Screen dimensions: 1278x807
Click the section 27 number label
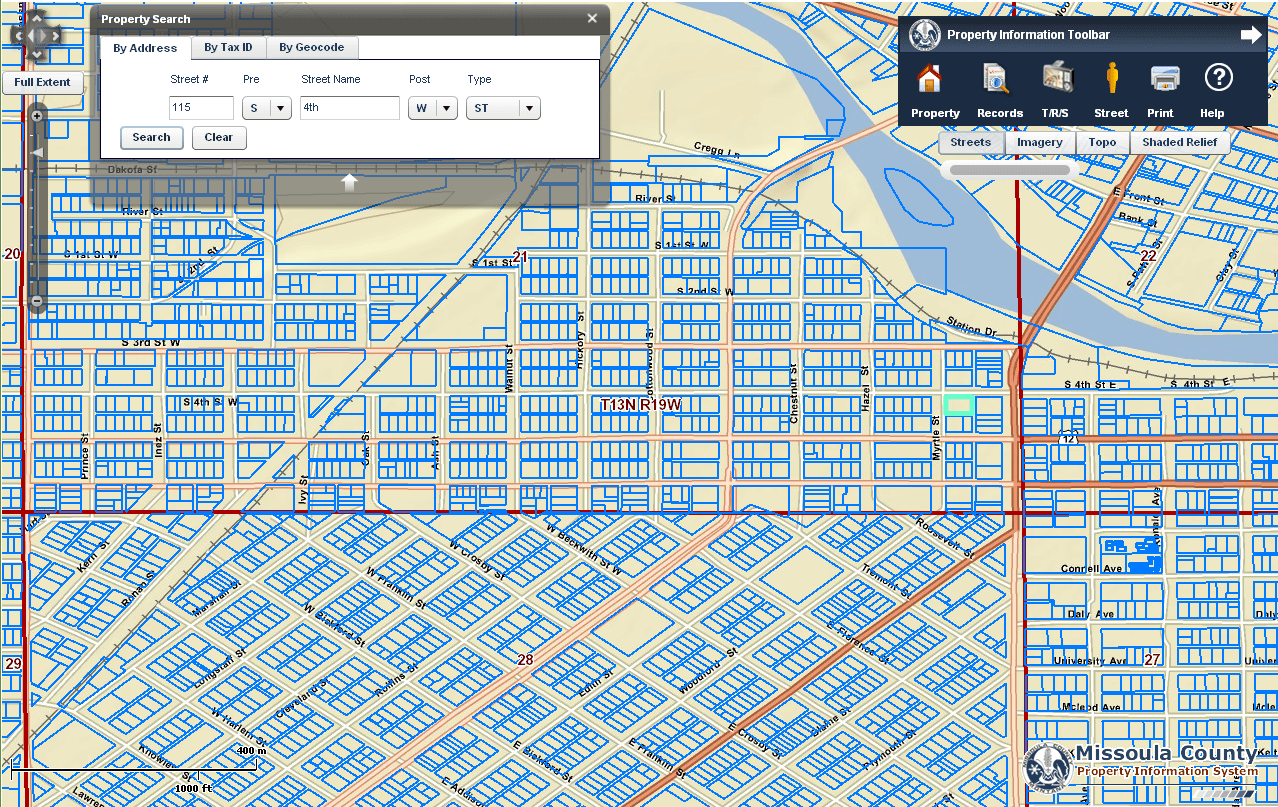1152,660
